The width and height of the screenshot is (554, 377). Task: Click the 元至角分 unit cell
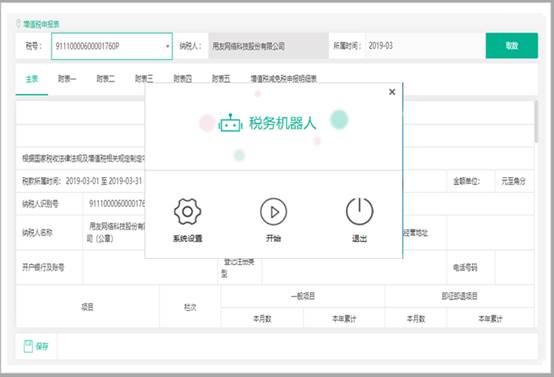point(513,181)
